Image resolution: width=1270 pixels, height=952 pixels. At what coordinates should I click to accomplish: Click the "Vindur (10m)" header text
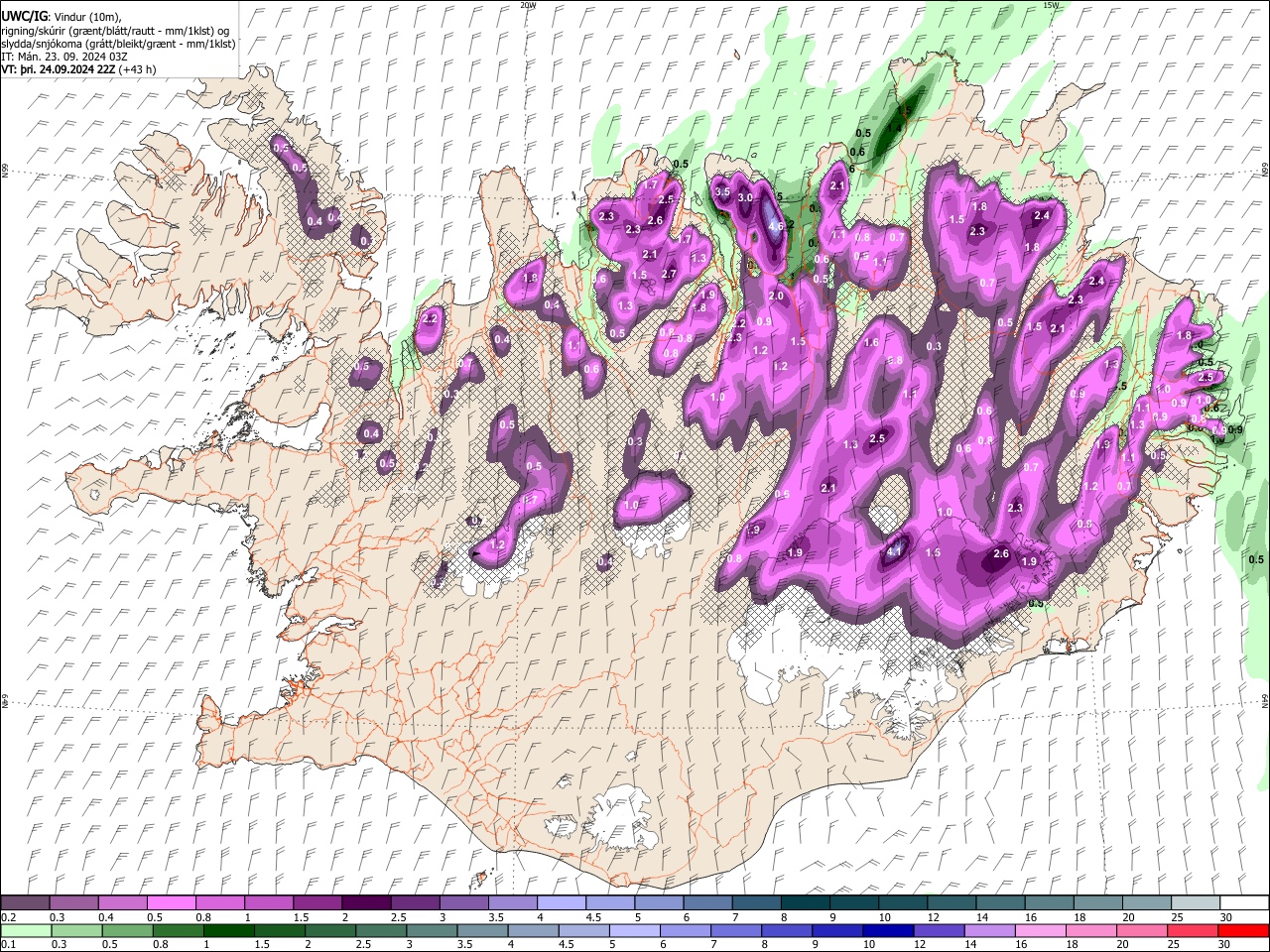(88, 17)
